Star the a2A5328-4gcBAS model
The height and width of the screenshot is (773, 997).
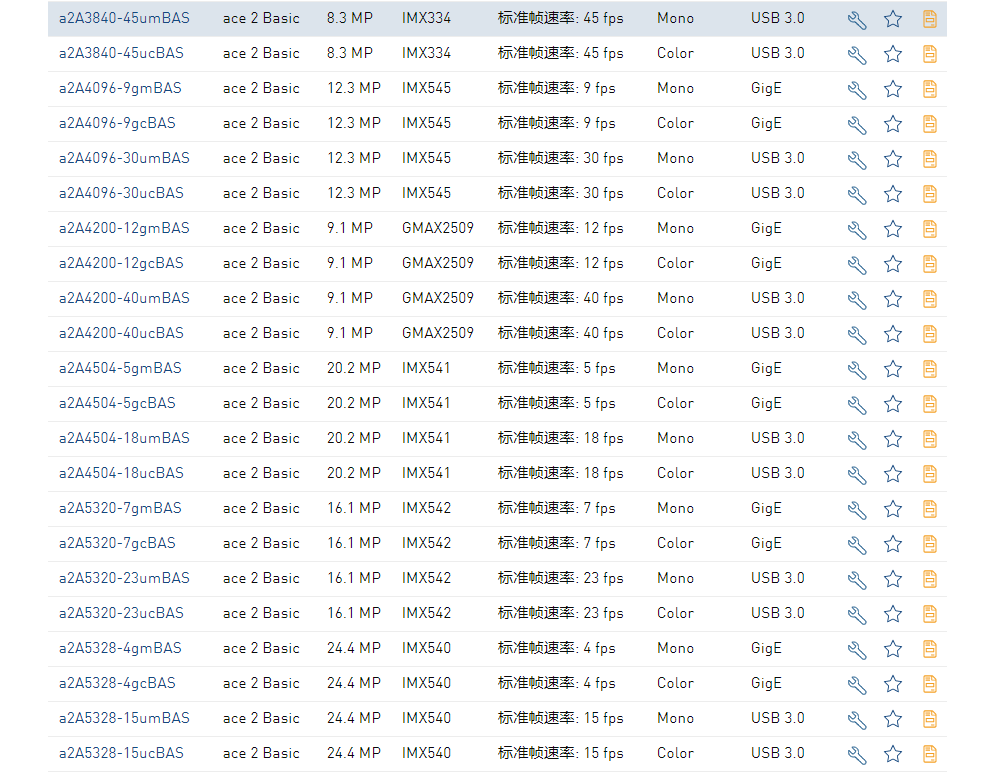[893, 683]
